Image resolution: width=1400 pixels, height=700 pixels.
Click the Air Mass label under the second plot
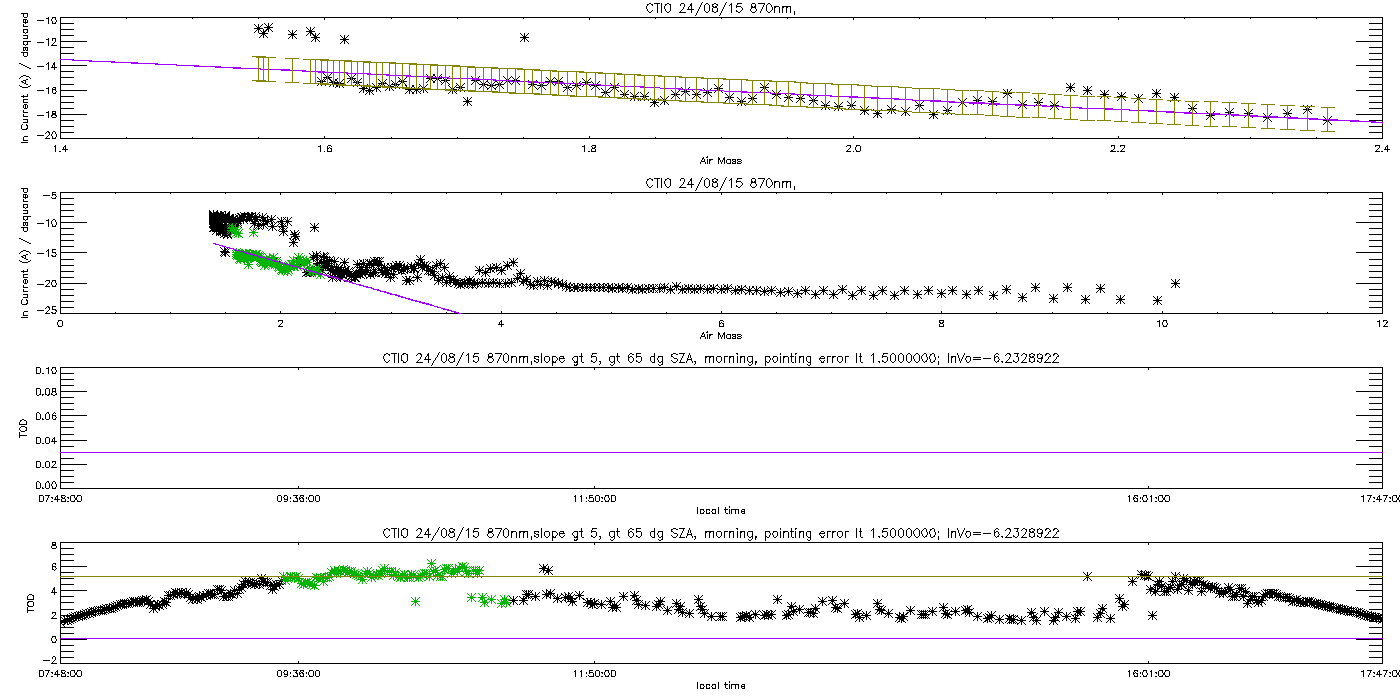[720, 335]
